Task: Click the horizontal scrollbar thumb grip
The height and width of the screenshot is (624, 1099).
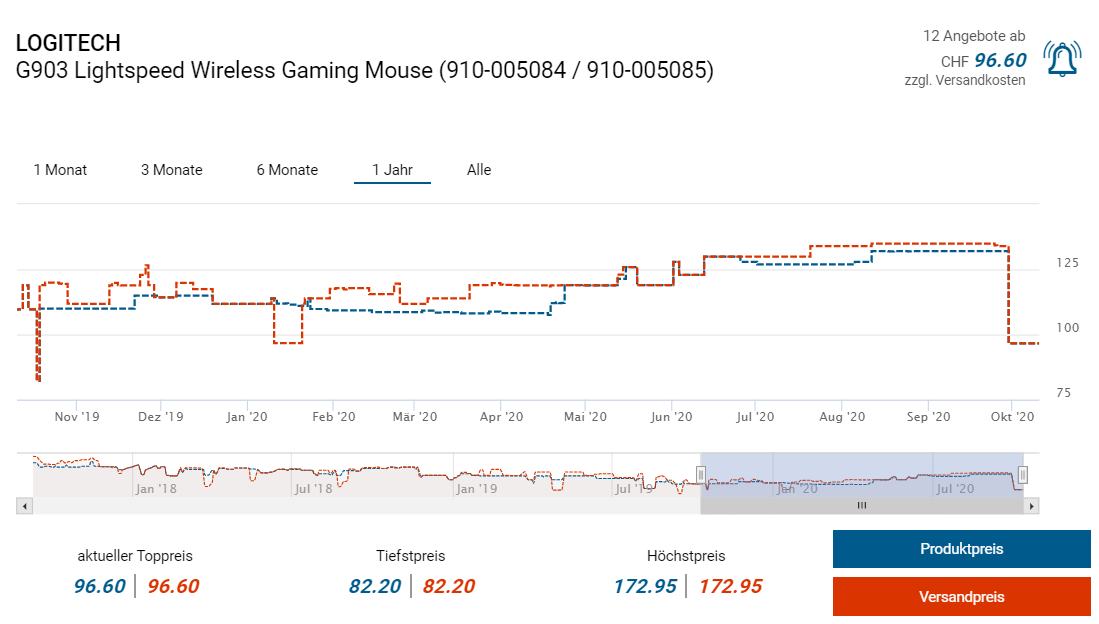Action: click(861, 506)
